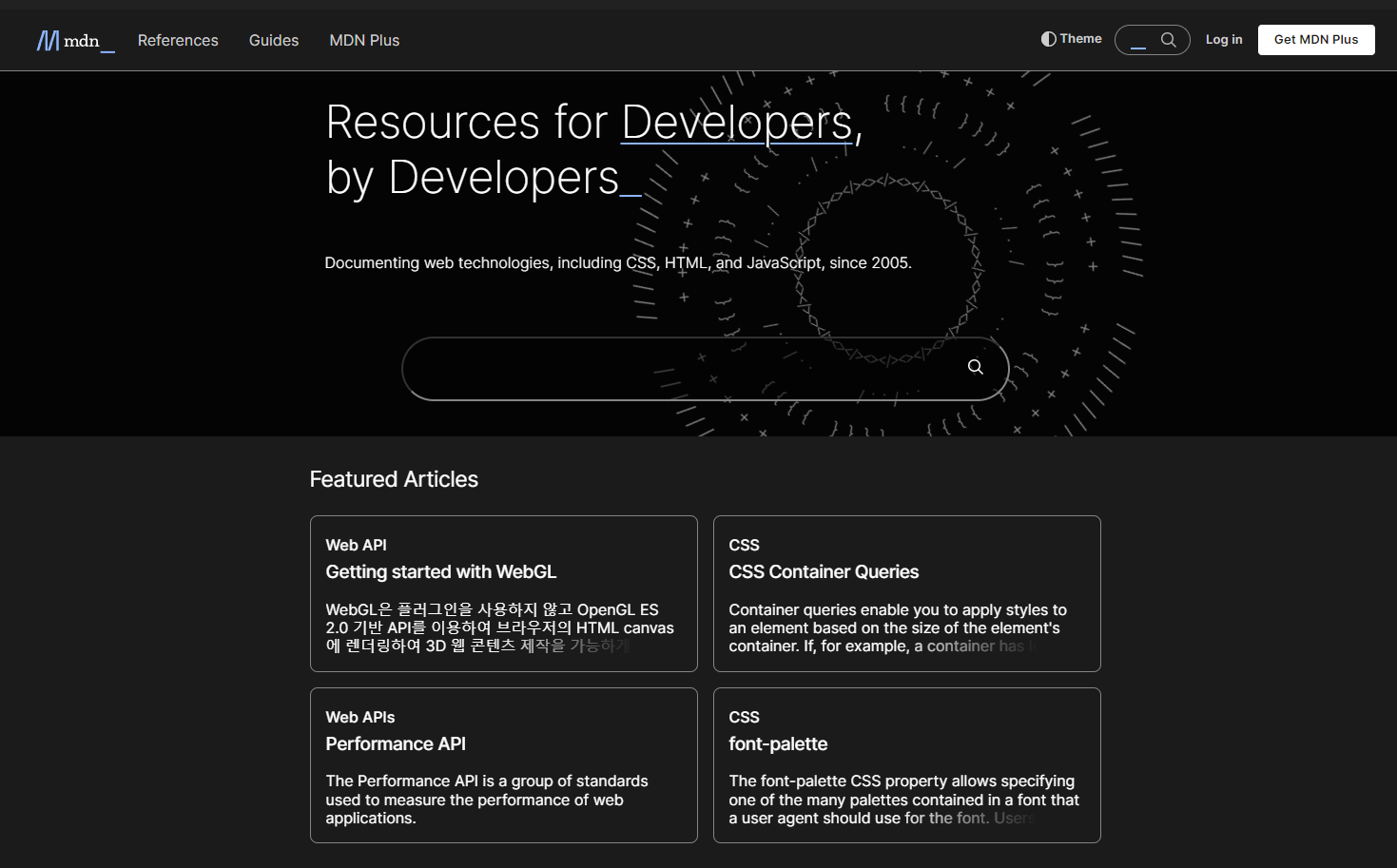1397x868 pixels.
Task: Open the Guides navigation menu
Action: click(x=273, y=40)
